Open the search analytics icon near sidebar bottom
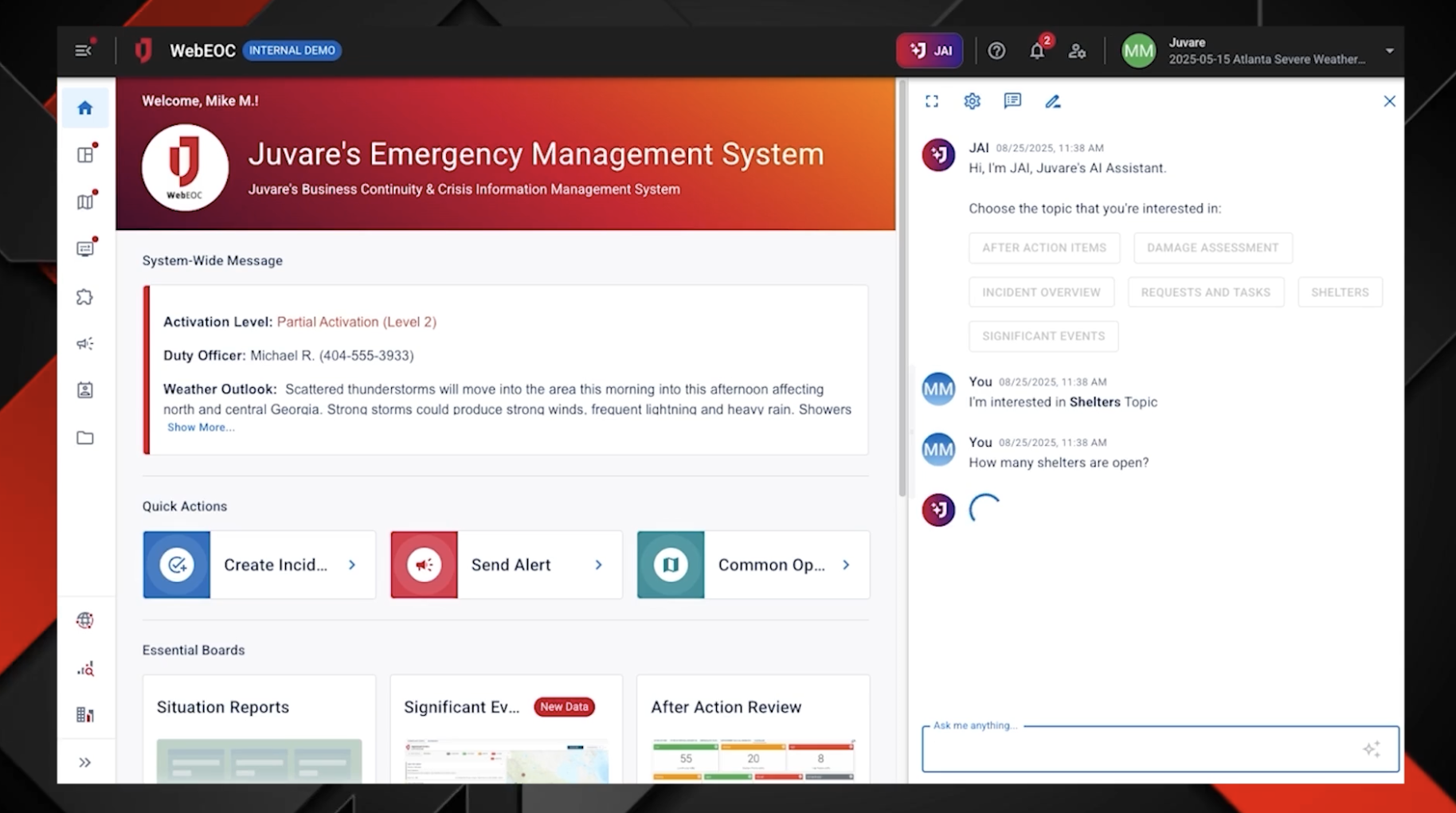1456x813 pixels. pyautogui.click(x=84, y=669)
